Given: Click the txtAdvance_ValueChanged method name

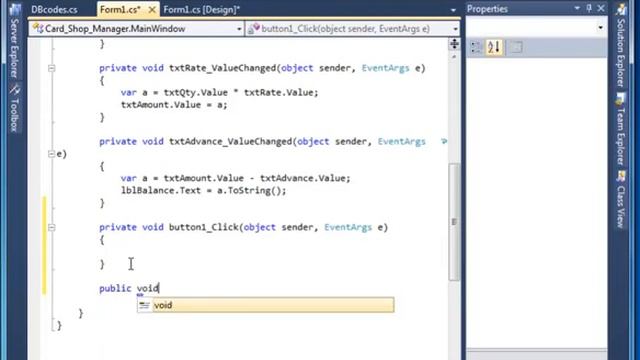Looking at the screenshot, I should coord(231,142).
